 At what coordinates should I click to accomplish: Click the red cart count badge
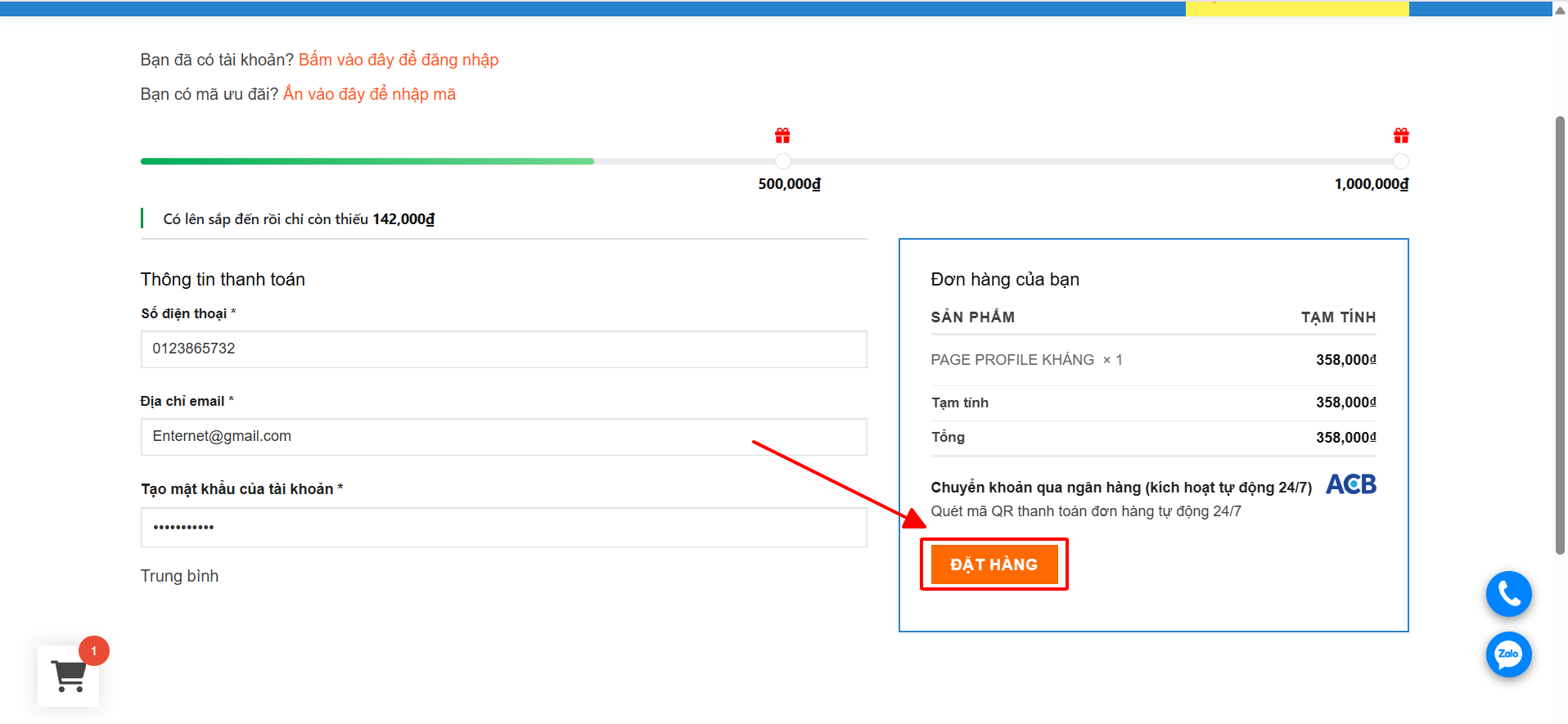(94, 651)
